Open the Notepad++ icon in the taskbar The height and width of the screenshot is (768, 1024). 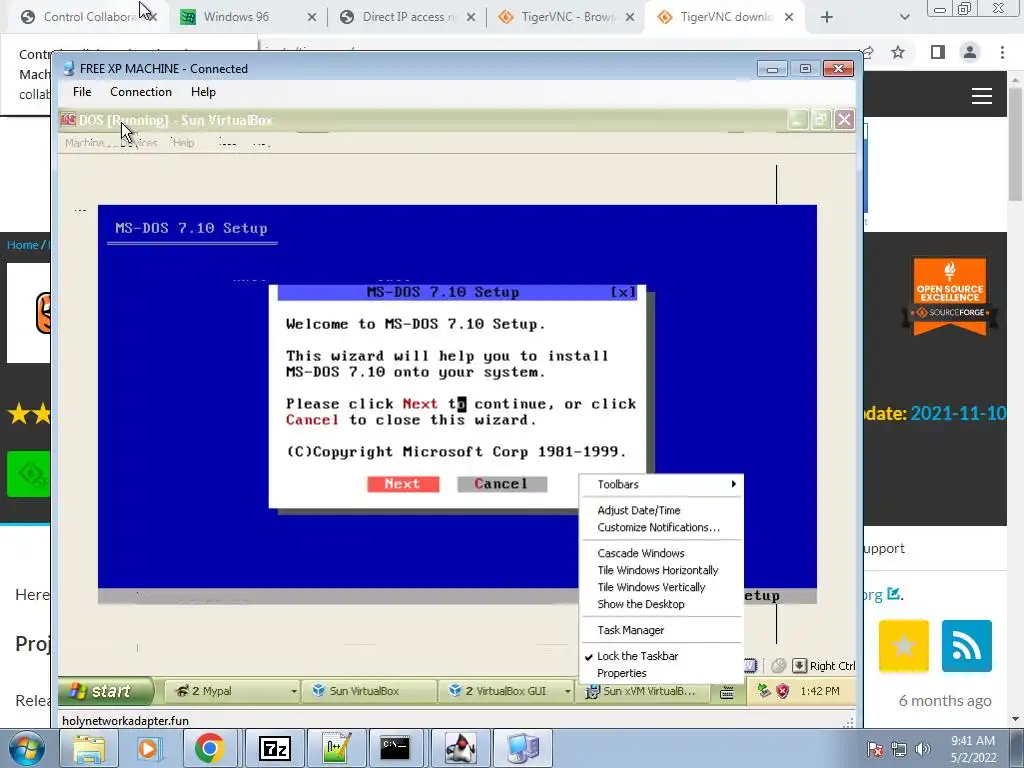[337, 748]
